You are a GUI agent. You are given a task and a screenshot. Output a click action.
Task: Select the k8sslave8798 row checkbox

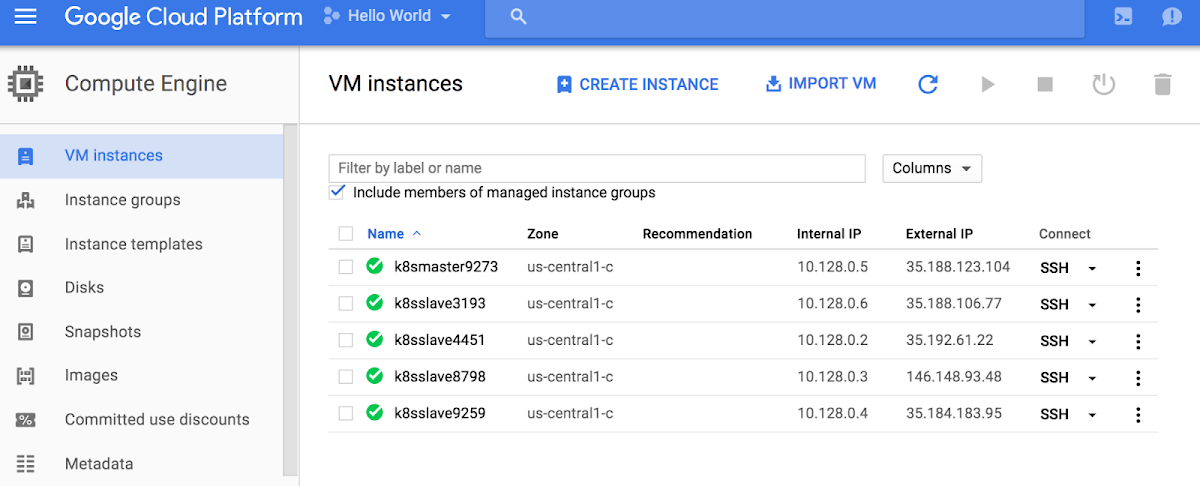pos(346,377)
